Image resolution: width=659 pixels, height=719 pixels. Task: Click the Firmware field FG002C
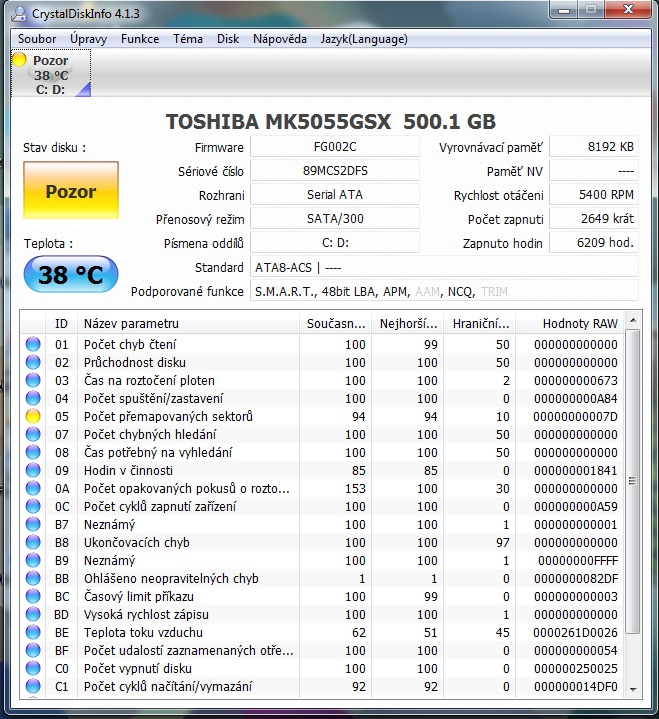[335, 147]
